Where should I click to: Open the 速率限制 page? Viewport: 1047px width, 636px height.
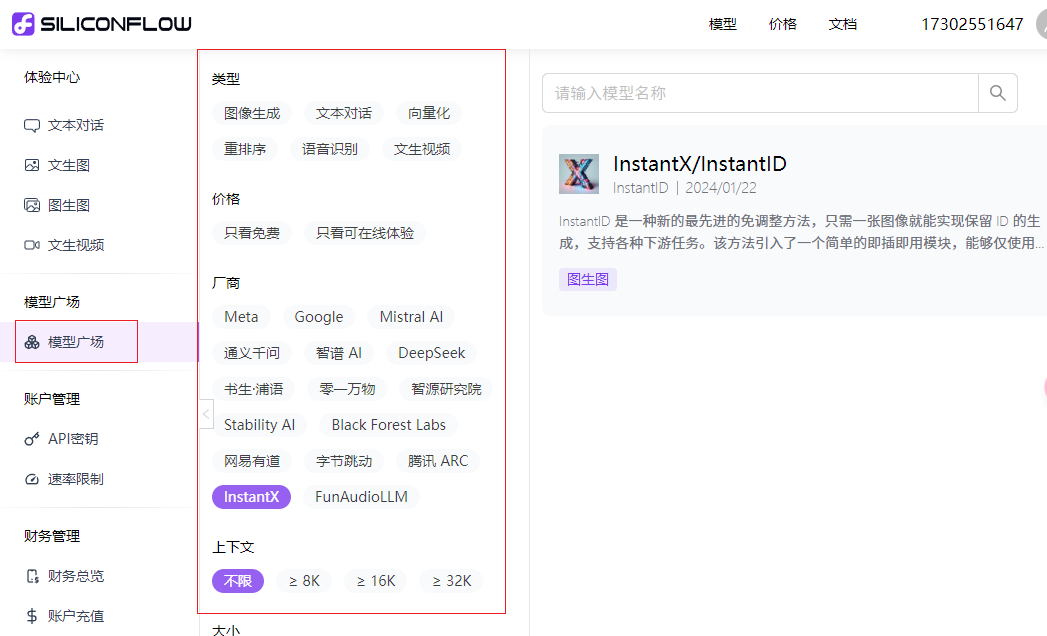76,479
